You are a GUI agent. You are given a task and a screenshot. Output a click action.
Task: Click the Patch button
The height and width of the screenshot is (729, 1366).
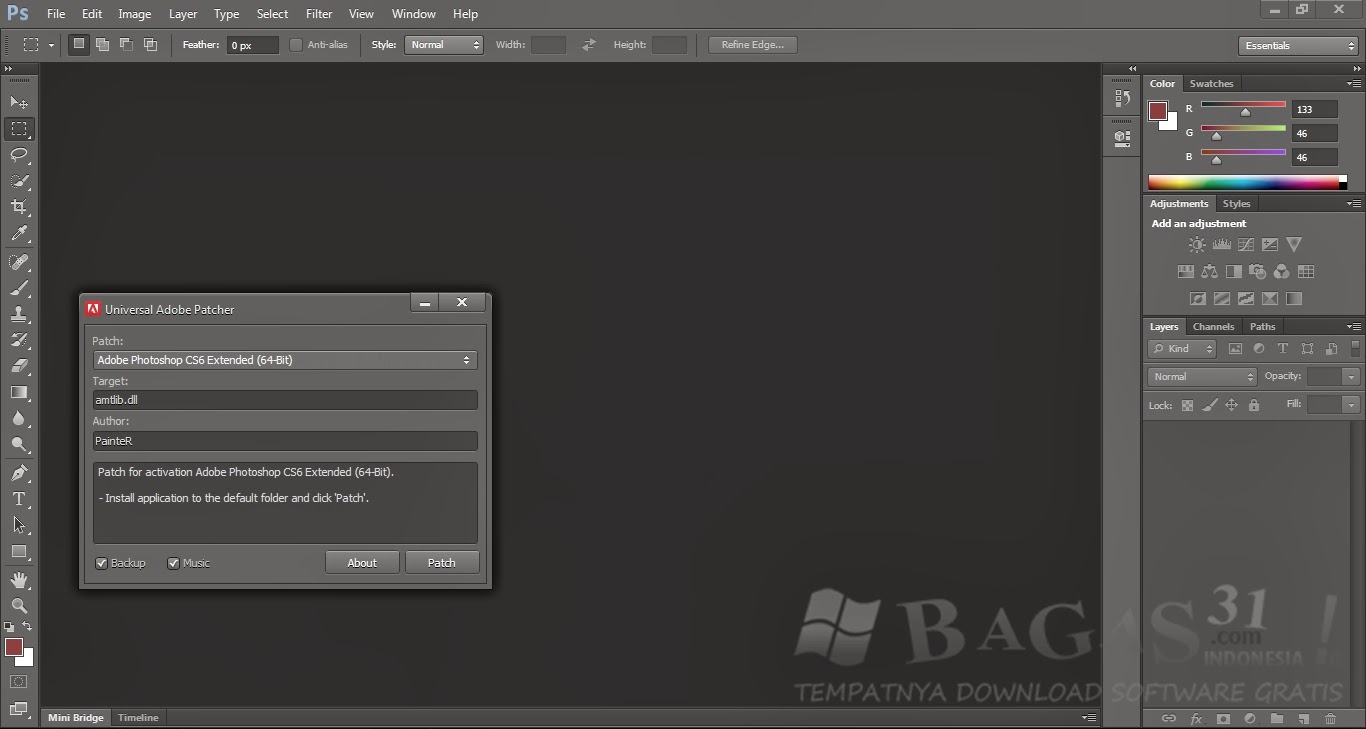coord(442,563)
